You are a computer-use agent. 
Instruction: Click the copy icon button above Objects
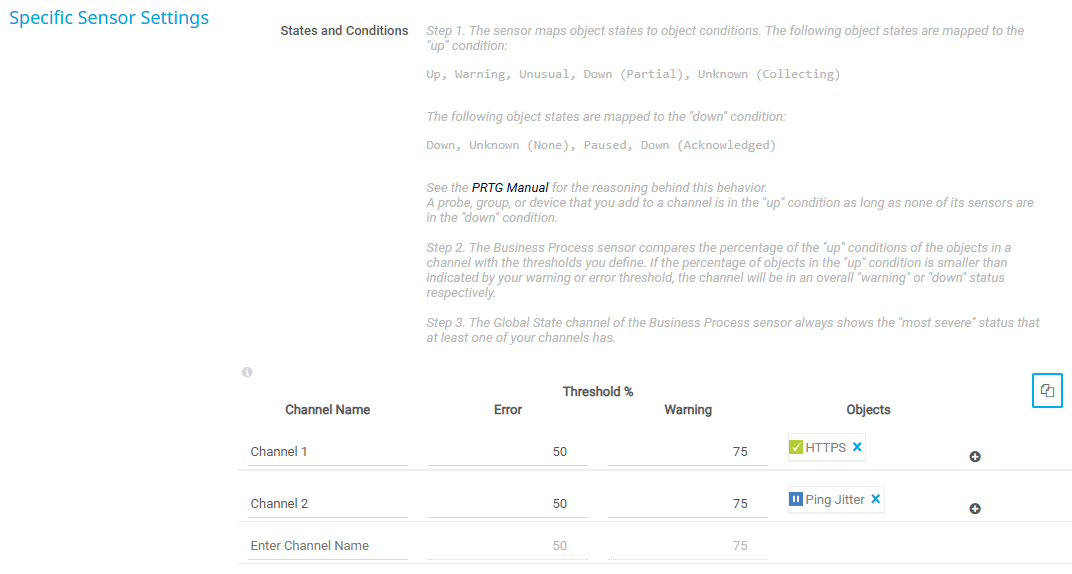[x=1047, y=391]
